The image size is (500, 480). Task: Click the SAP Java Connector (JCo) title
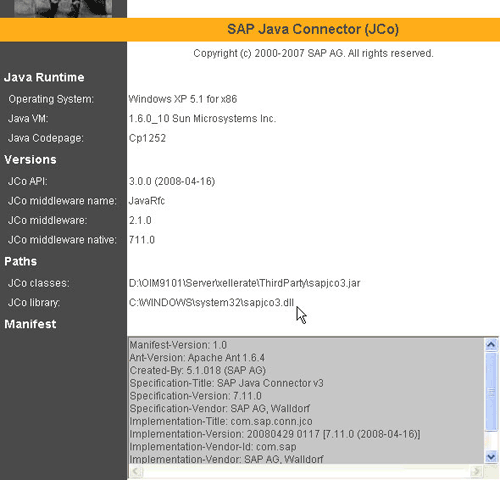click(313, 29)
